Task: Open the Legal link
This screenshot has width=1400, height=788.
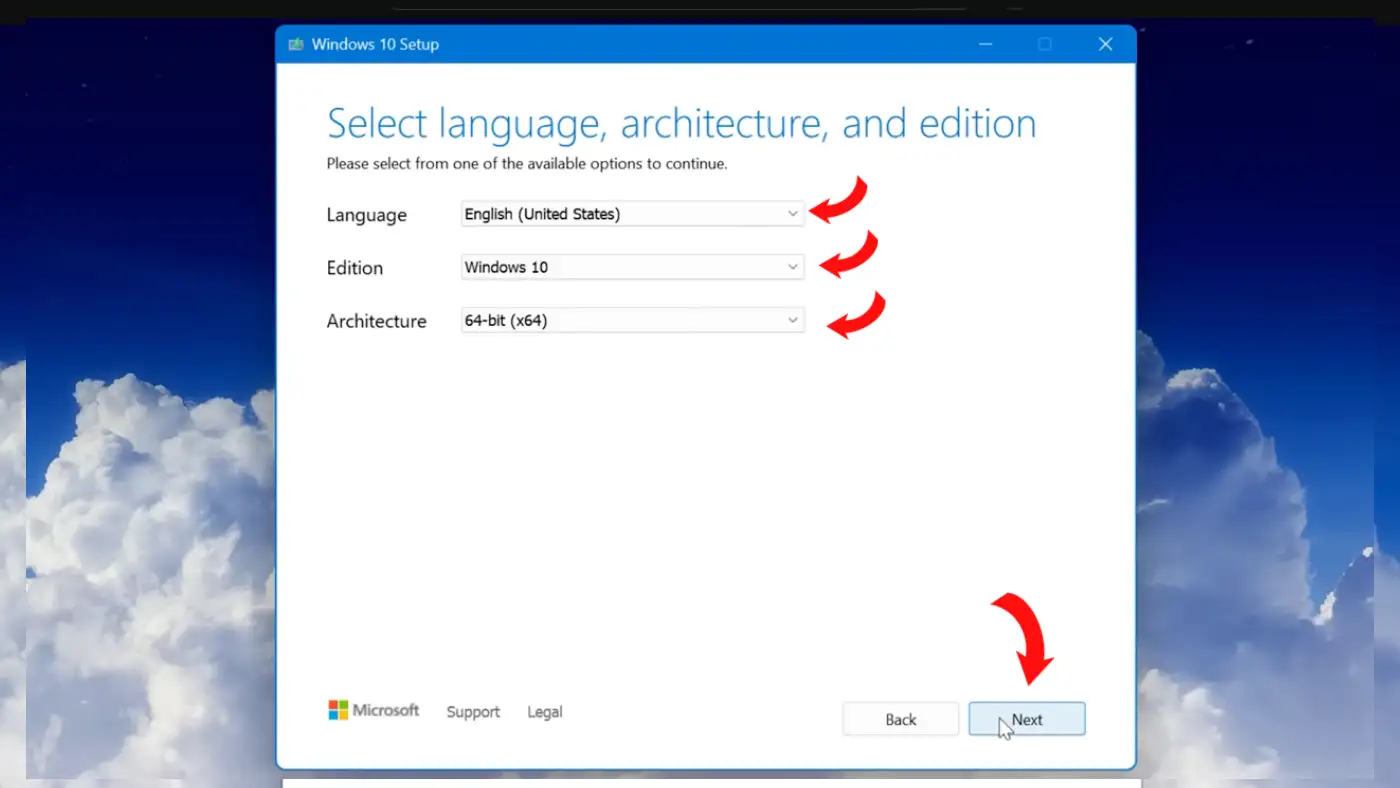Action: pyautogui.click(x=545, y=712)
